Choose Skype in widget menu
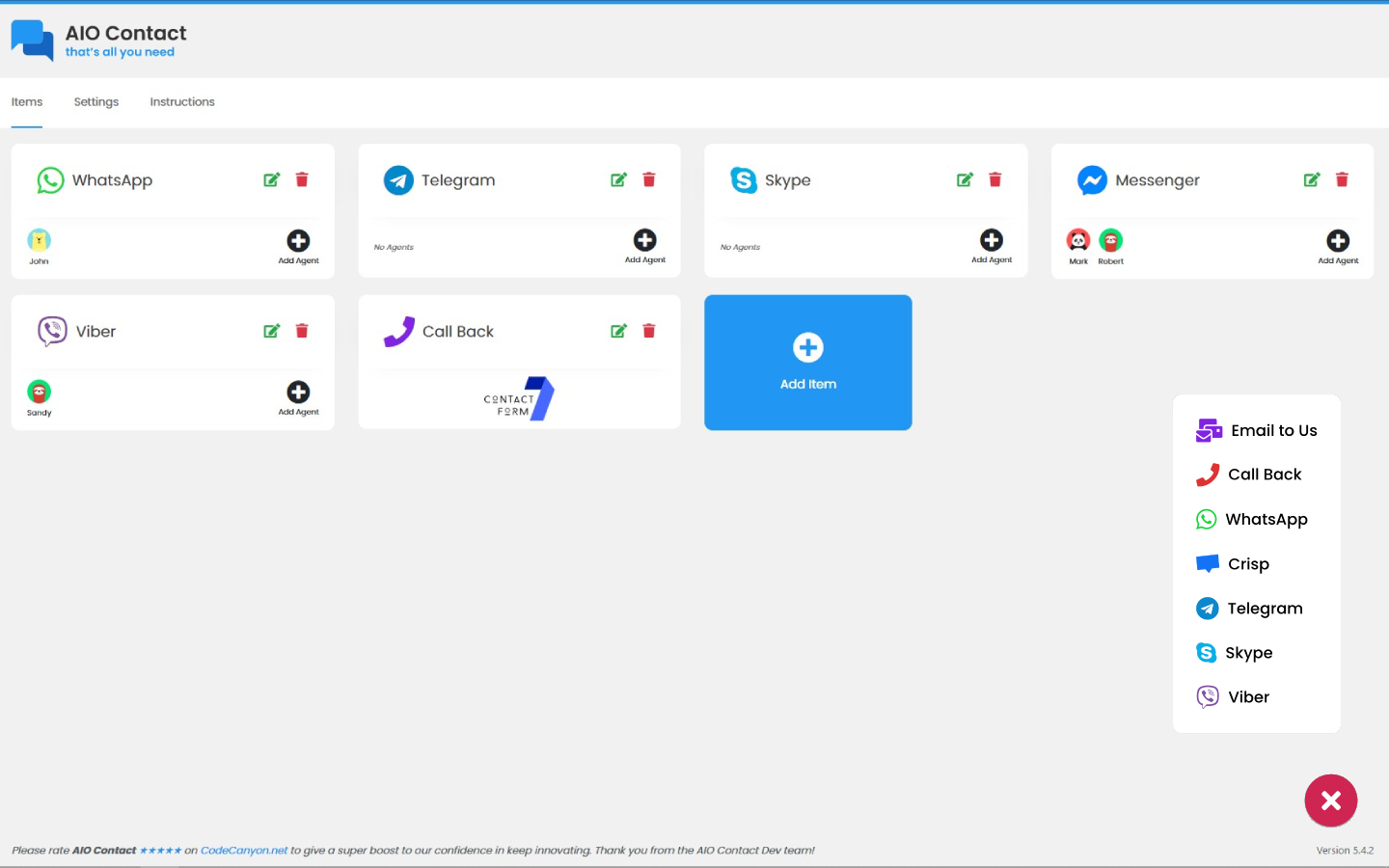1389x868 pixels. tap(1235, 653)
